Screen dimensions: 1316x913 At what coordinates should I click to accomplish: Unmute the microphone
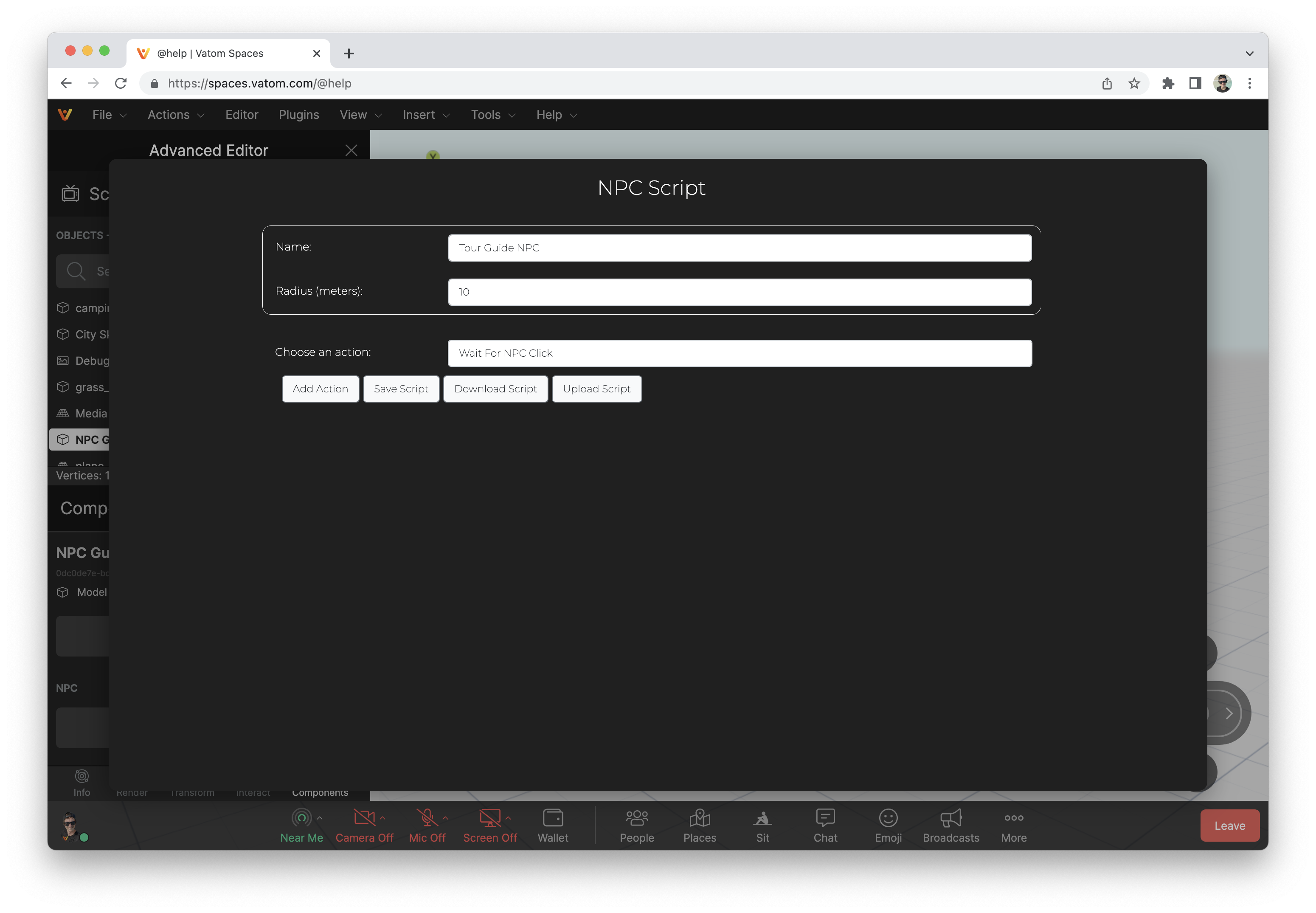point(427,826)
